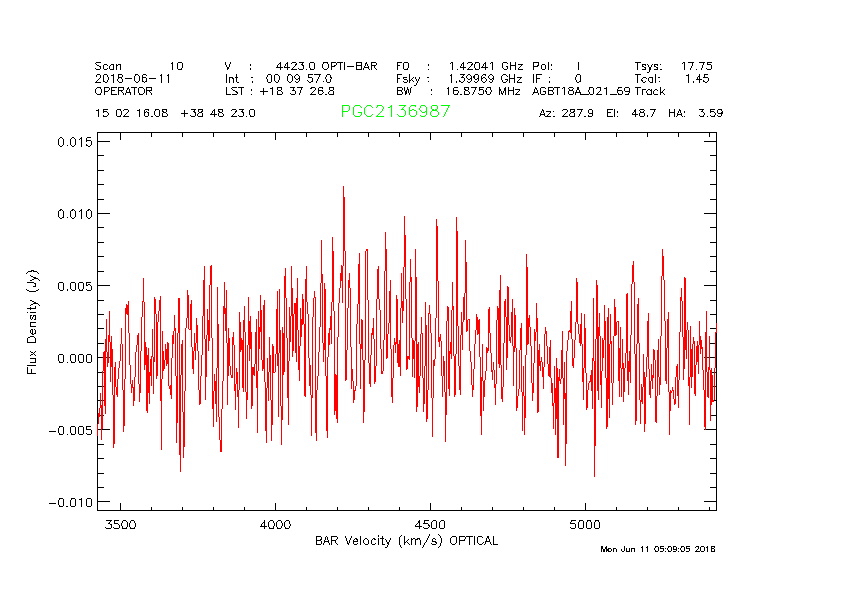Click the Flux Density (Jy) axis label
The height and width of the screenshot is (595, 842).
coord(32,326)
